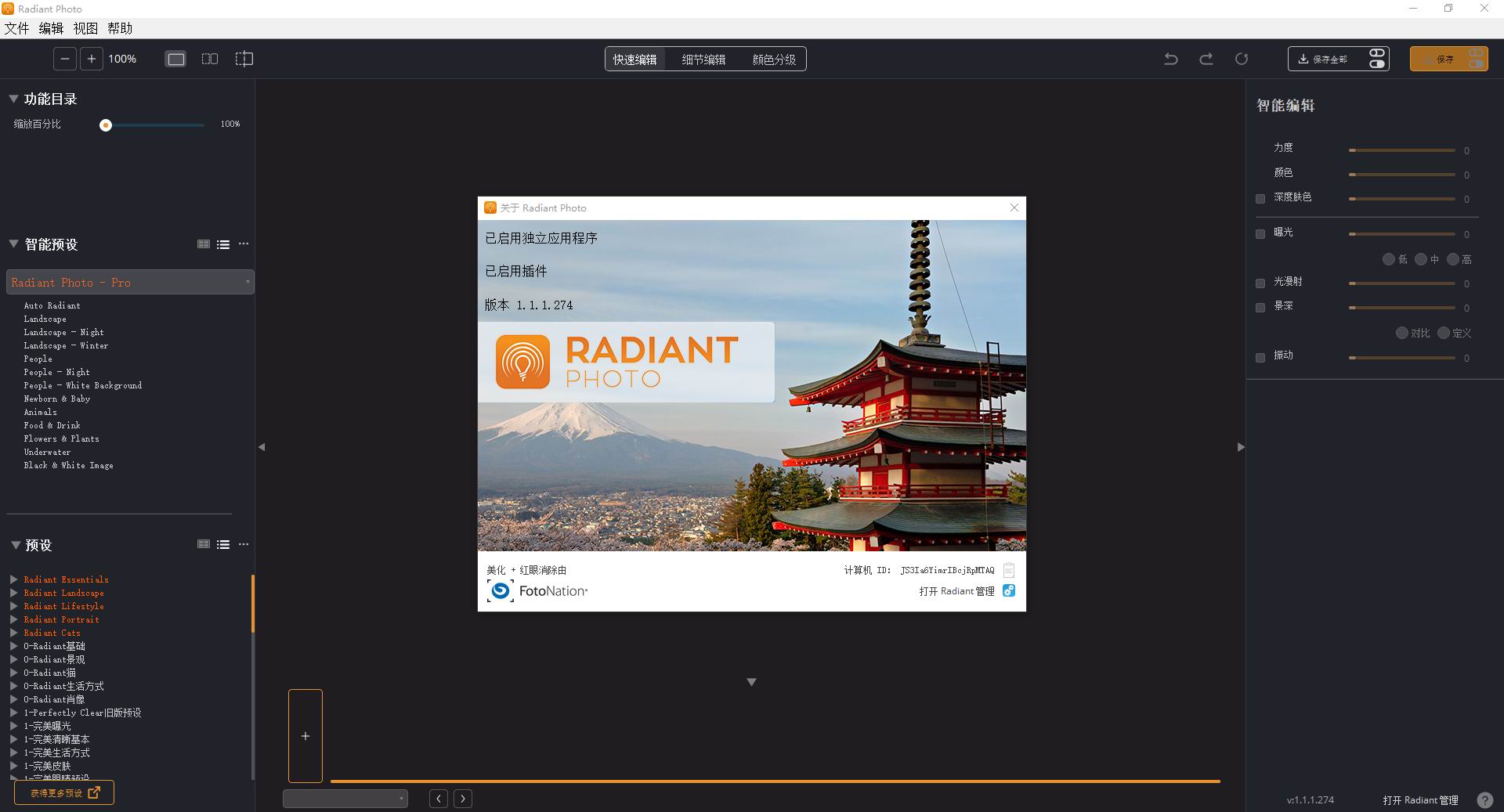
Task: Adjust the 颜色 slider
Action: point(1402,174)
